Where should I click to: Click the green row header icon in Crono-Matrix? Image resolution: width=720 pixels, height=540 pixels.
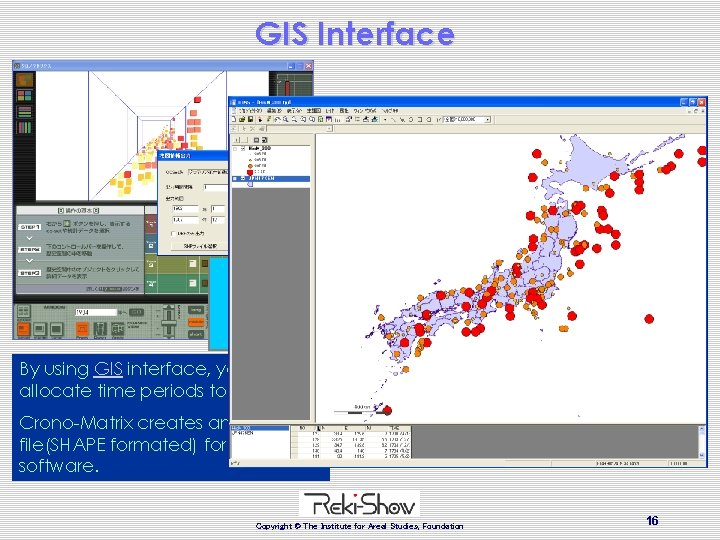[151, 283]
